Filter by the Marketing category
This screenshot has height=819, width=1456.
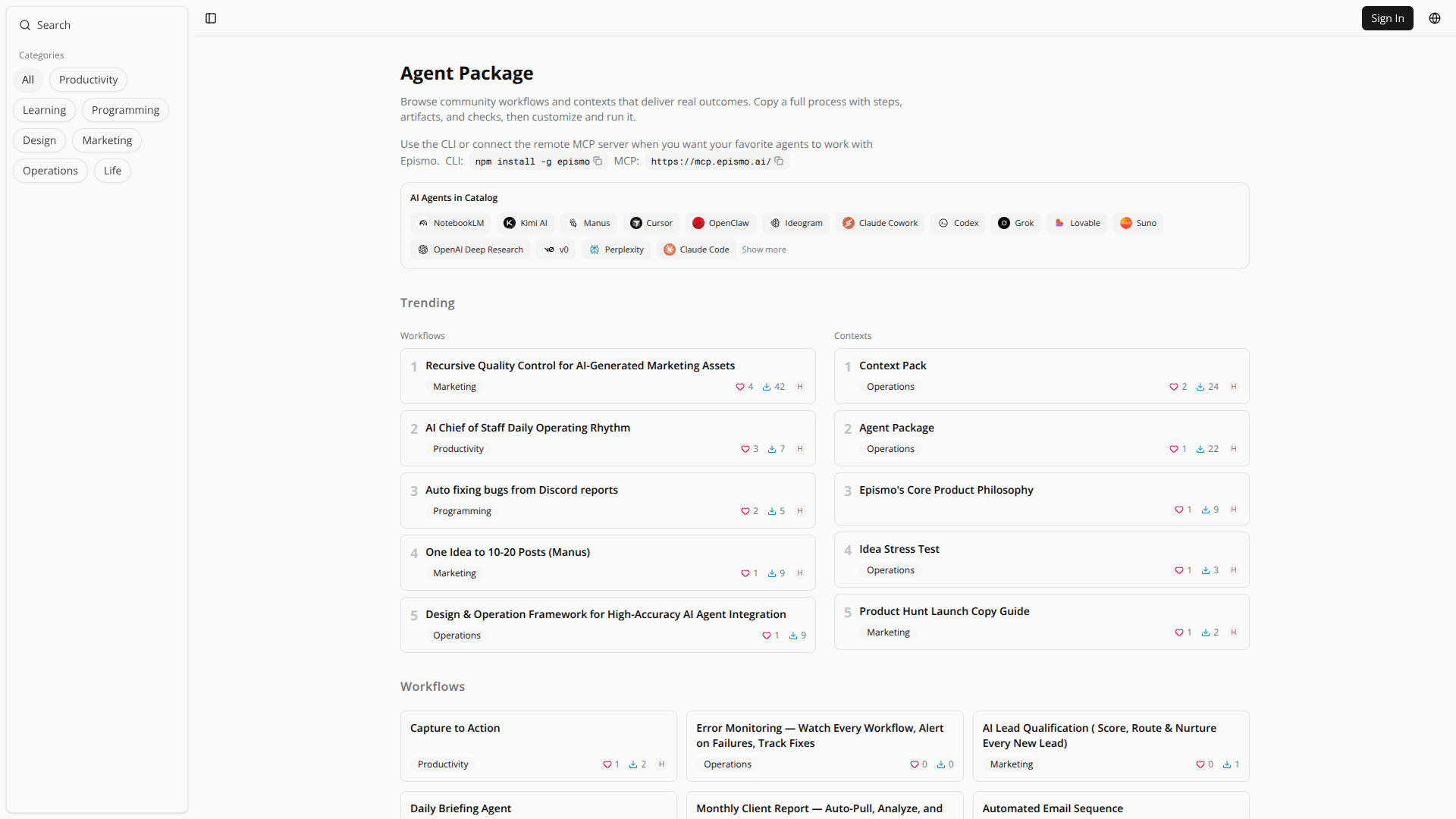(107, 140)
